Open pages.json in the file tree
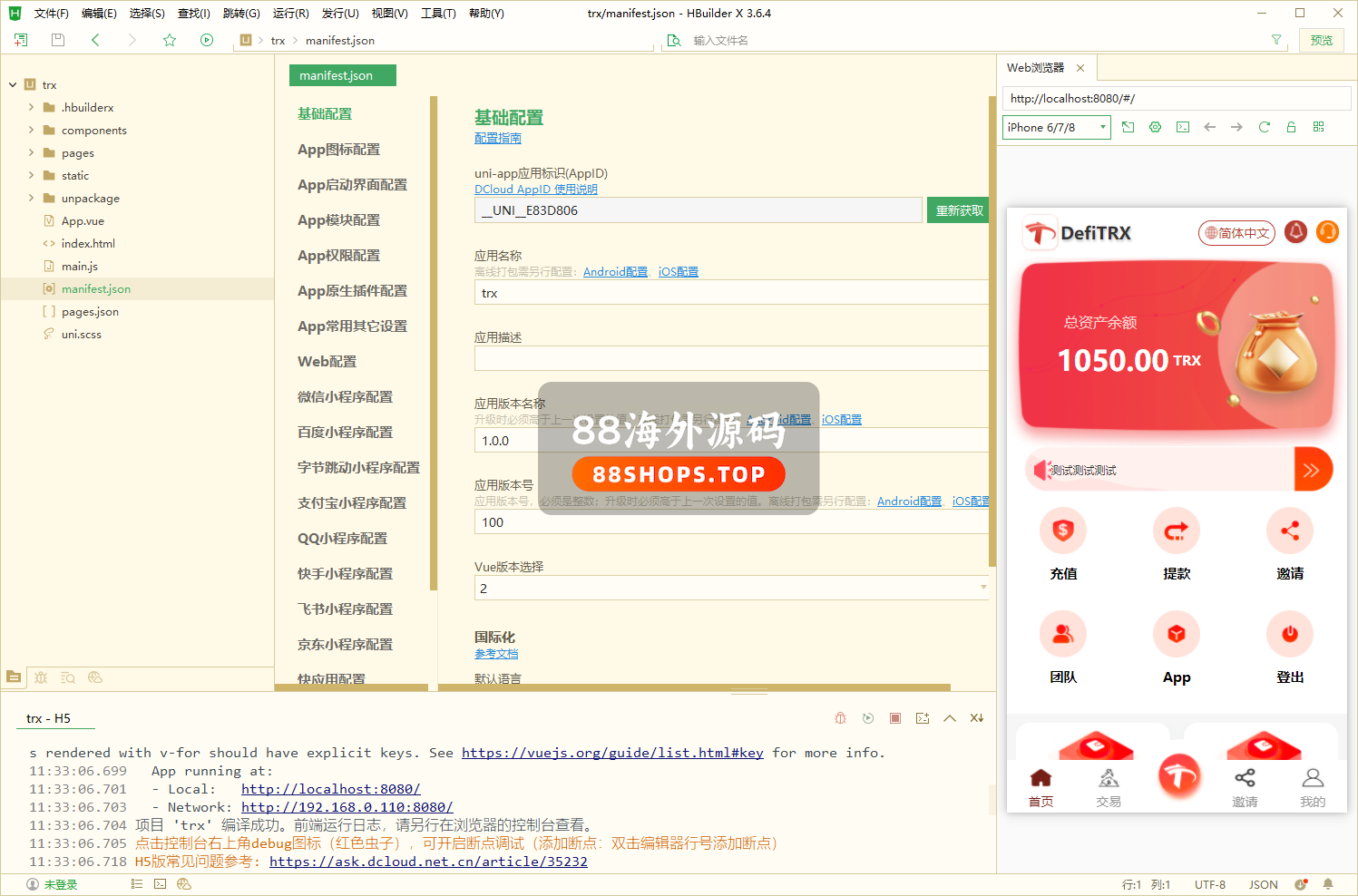The width and height of the screenshot is (1358, 896). coord(90,311)
